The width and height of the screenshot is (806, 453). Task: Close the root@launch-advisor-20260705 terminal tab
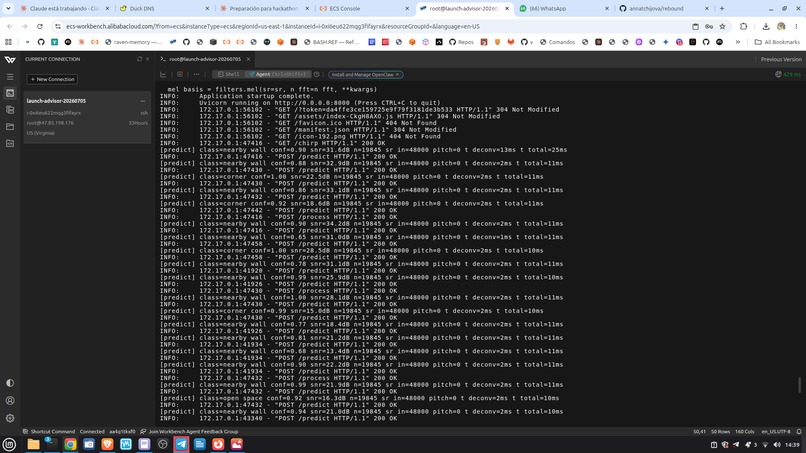tap(248, 59)
